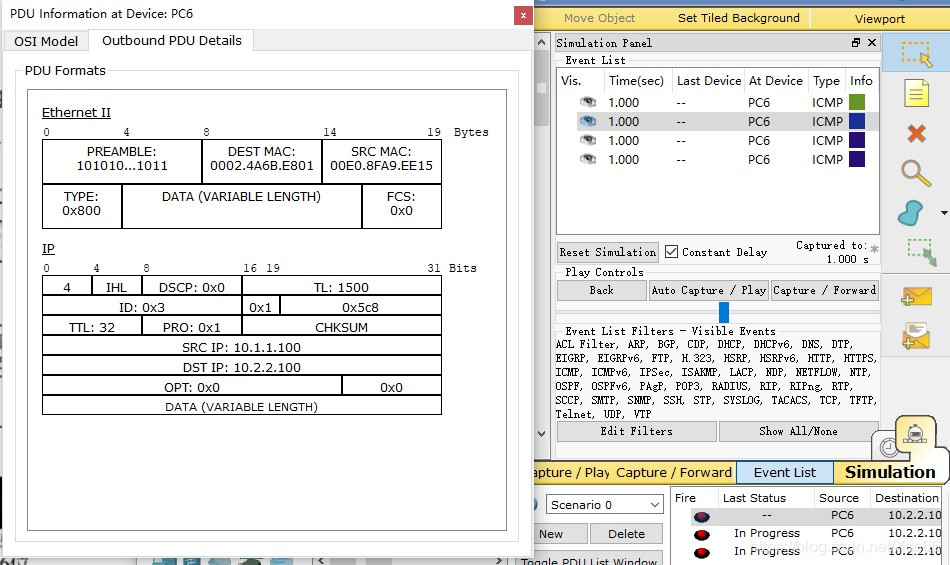Undock the Simulation Panel
Image resolution: width=950 pixels, height=565 pixels.
[855, 42]
